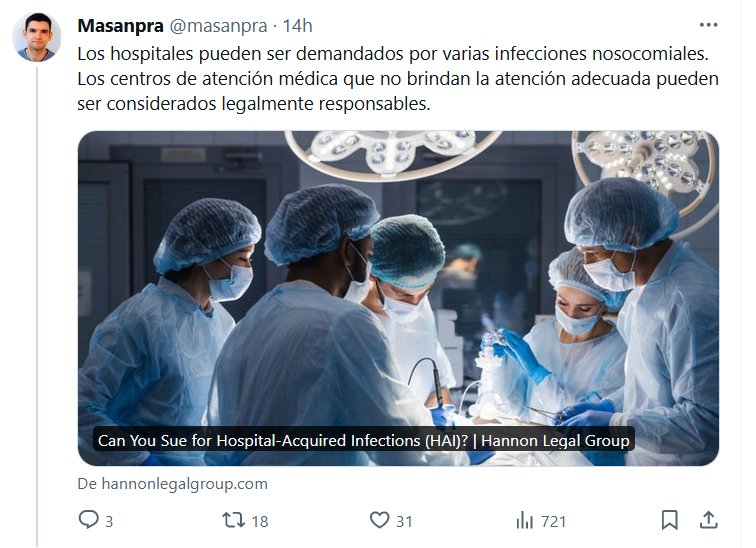Viewport: 756px width, 548px height.
Task: Open the hannonlegalgroup.com source link
Action: 173,483
